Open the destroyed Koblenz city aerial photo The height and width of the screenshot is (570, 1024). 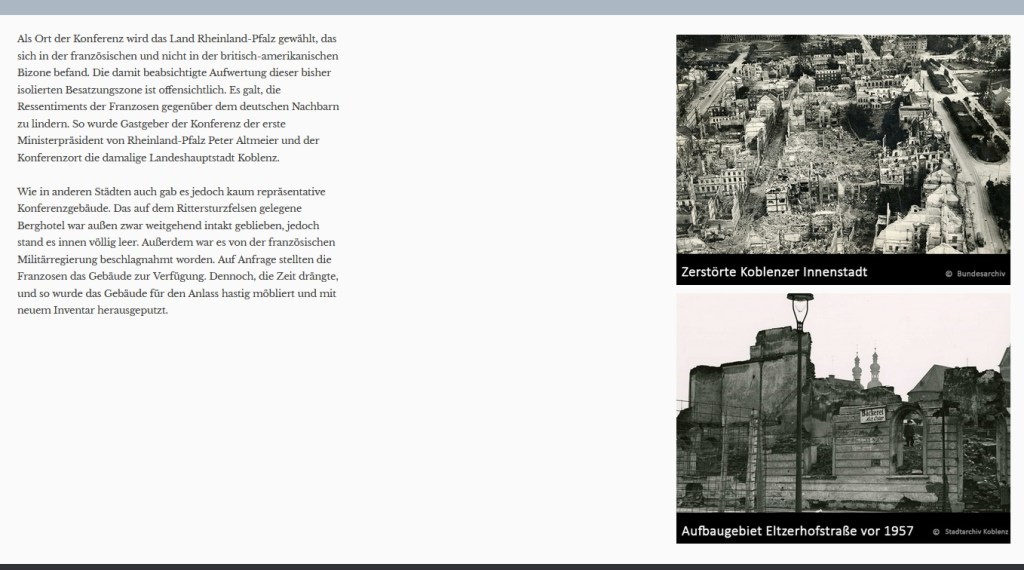[842, 145]
